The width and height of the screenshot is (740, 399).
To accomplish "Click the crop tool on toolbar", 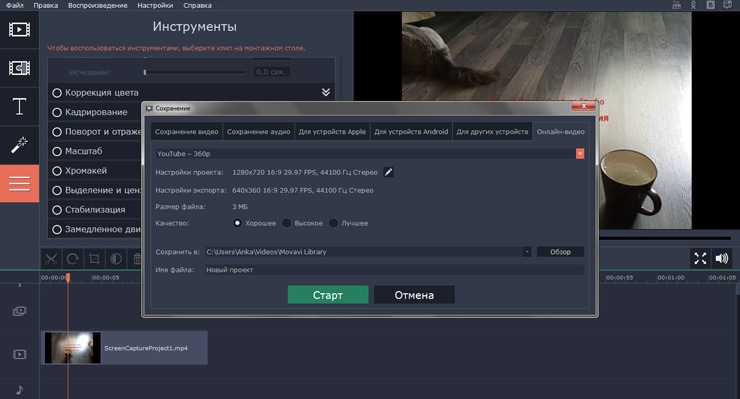I will [94, 259].
